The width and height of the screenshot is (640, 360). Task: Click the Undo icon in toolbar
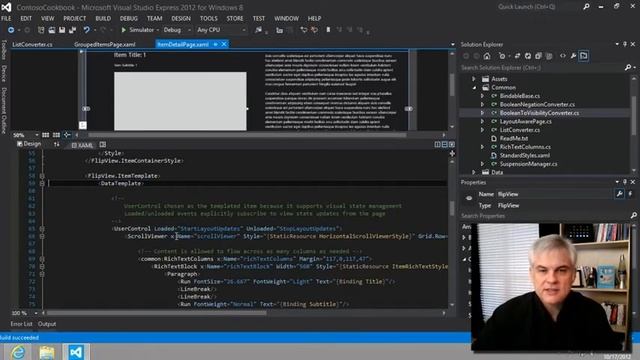pos(87,30)
